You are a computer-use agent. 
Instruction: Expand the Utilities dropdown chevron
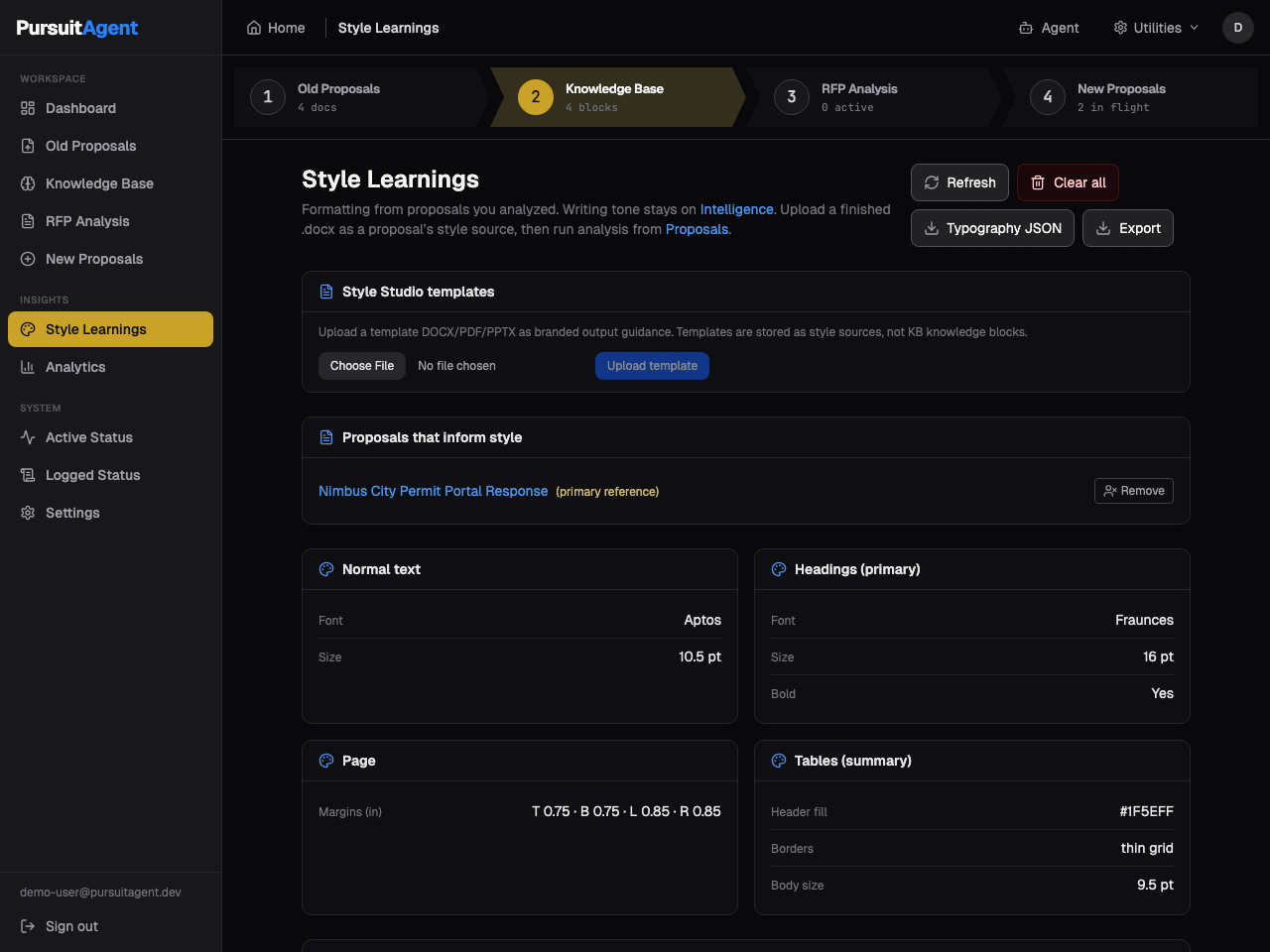click(1194, 28)
